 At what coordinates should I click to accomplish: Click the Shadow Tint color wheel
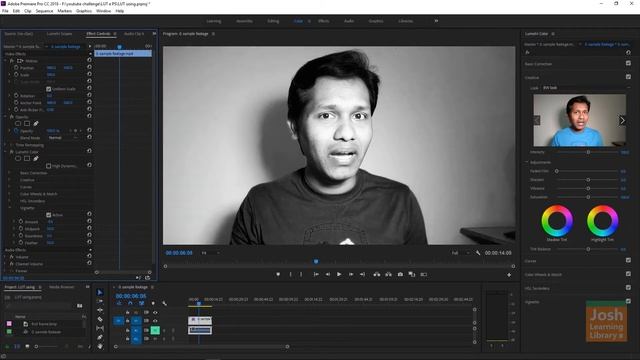[557, 221]
